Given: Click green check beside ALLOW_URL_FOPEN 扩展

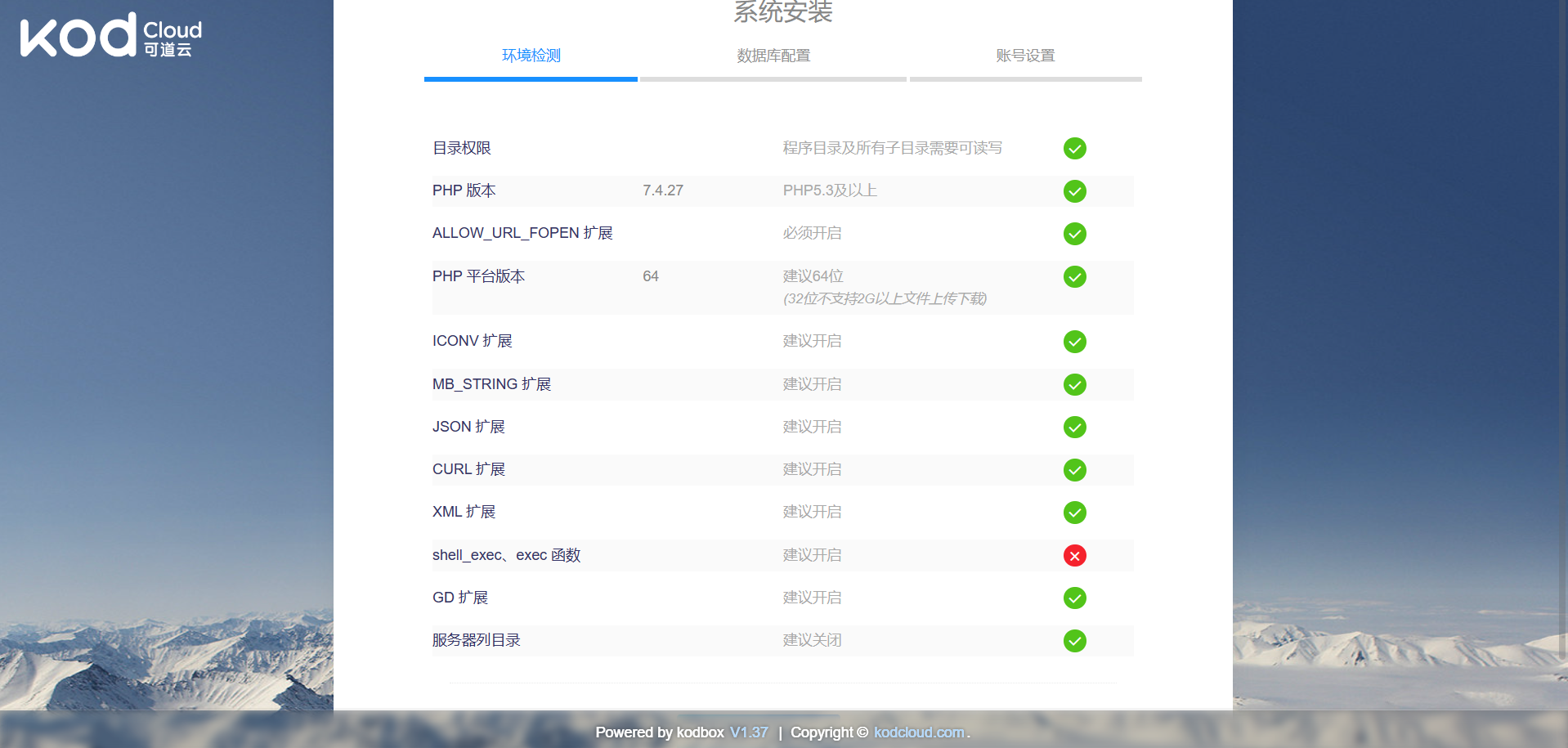Looking at the screenshot, I should click(x=1074, y=234).
